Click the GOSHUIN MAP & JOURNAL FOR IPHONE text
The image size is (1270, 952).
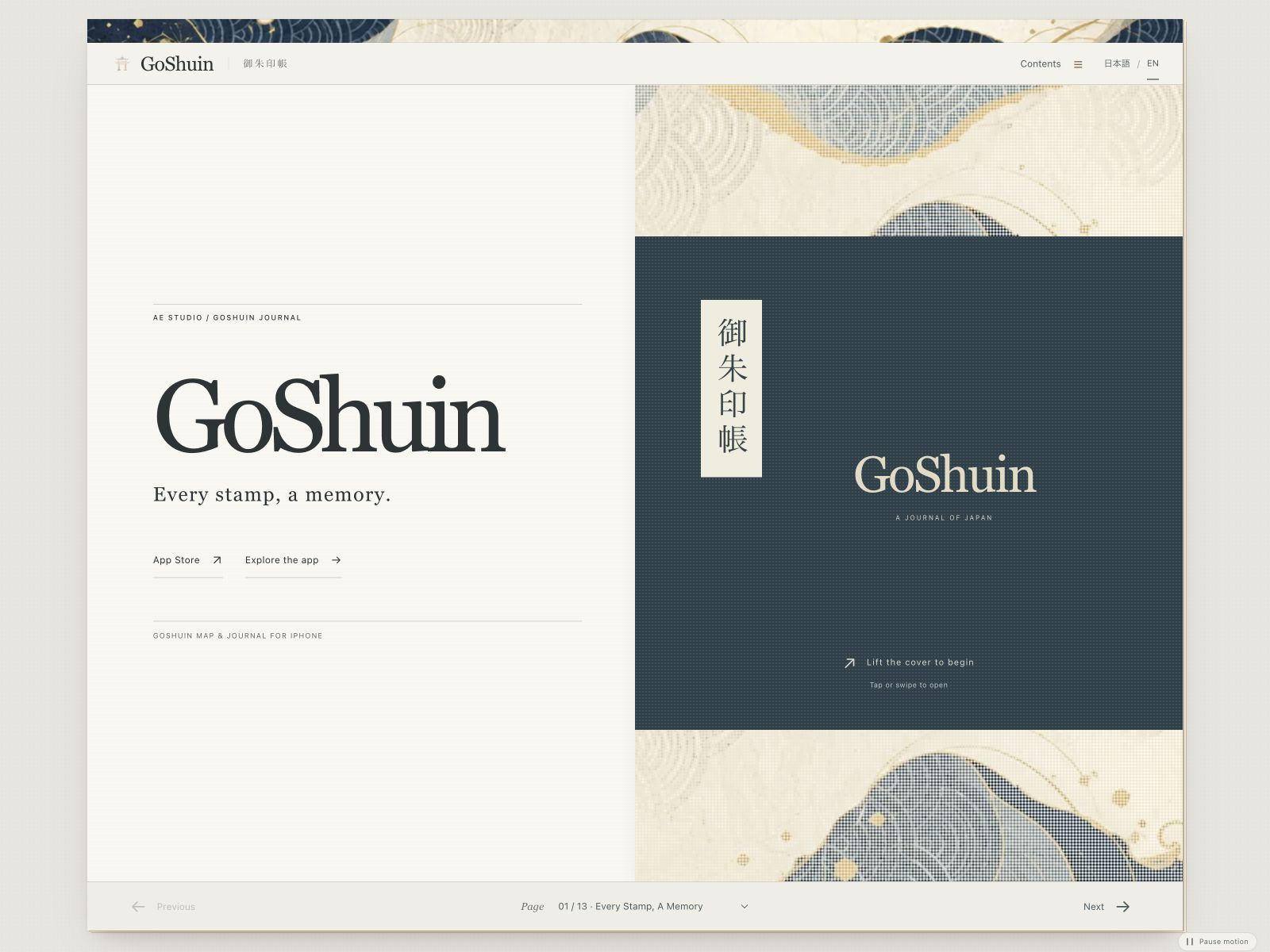click(x=237, y=635)
